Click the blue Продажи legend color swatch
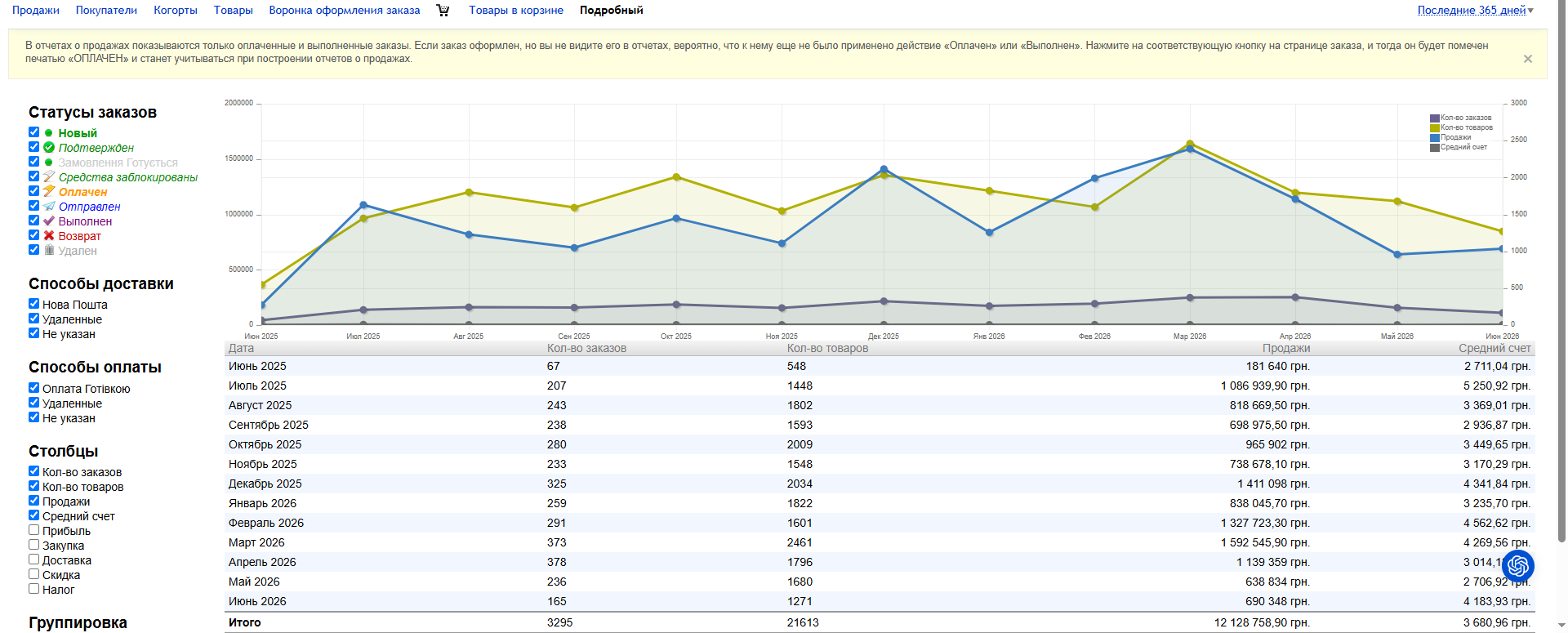The width and height of the screenshot is (1568, 633). 1435,137
